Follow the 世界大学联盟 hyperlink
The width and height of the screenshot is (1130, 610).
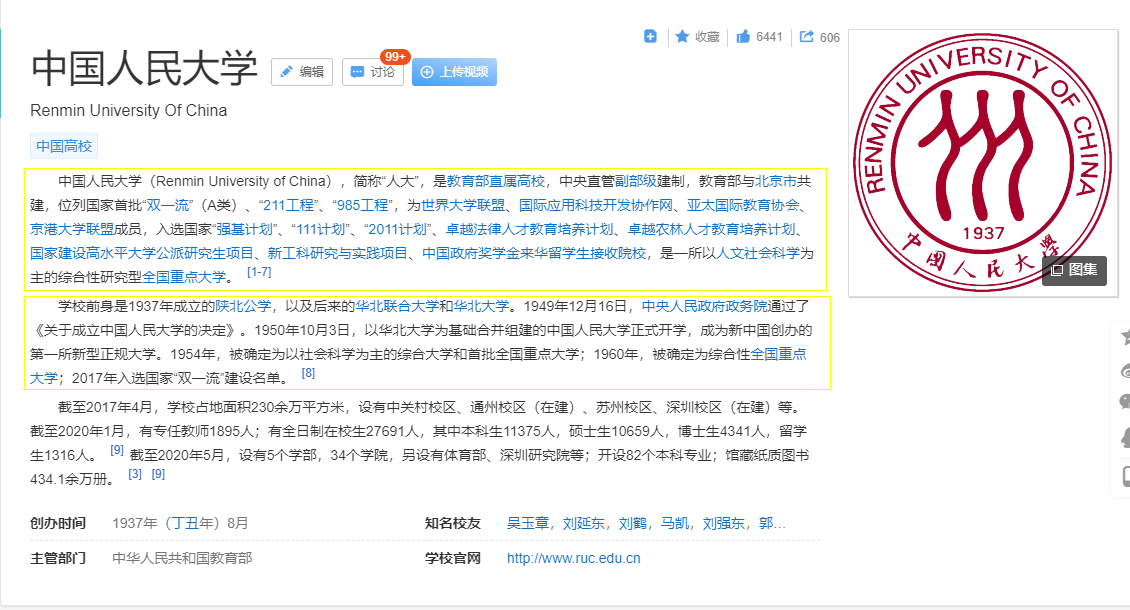coord(462,206)
